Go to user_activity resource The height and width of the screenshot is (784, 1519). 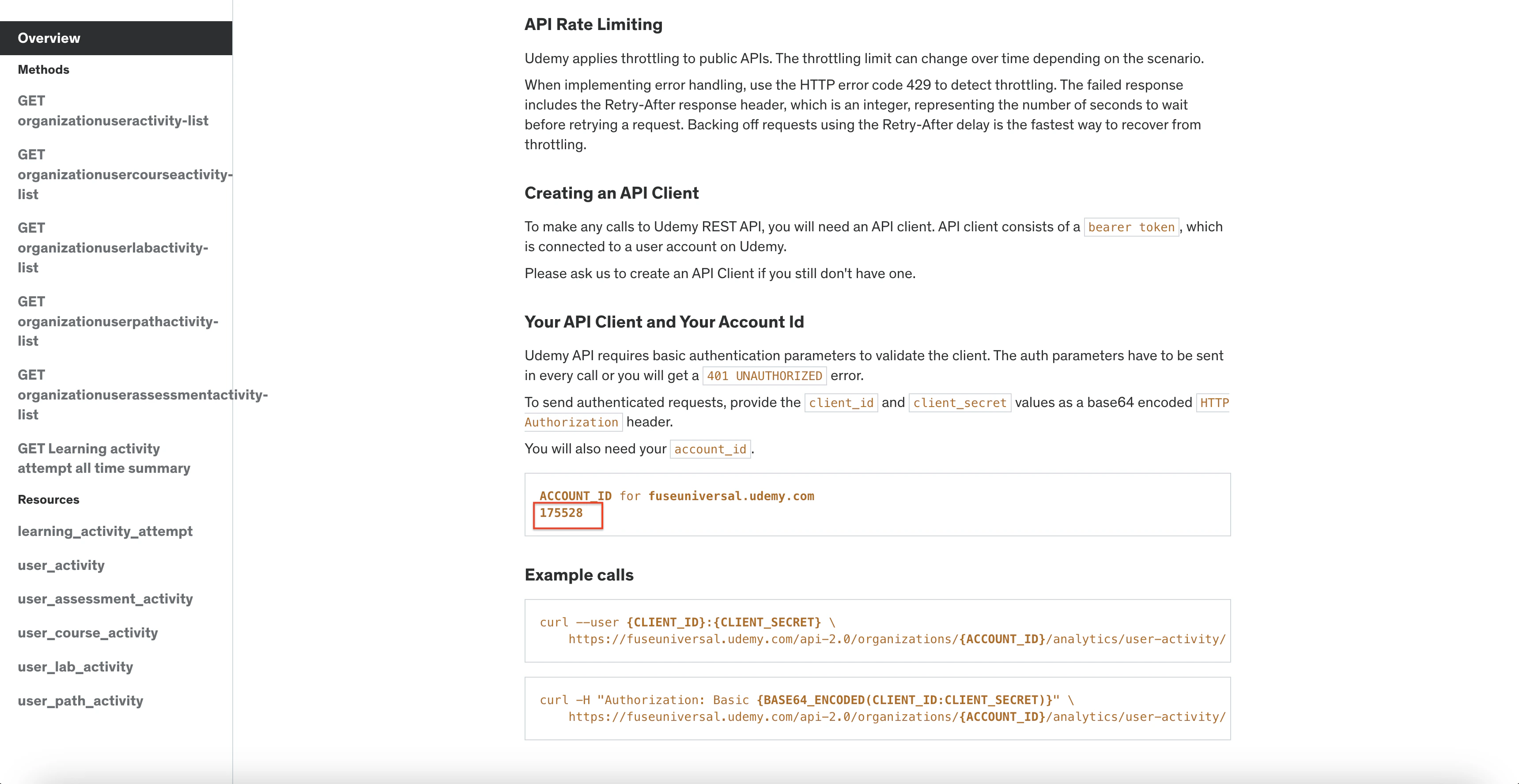click(x=61, y=565)
